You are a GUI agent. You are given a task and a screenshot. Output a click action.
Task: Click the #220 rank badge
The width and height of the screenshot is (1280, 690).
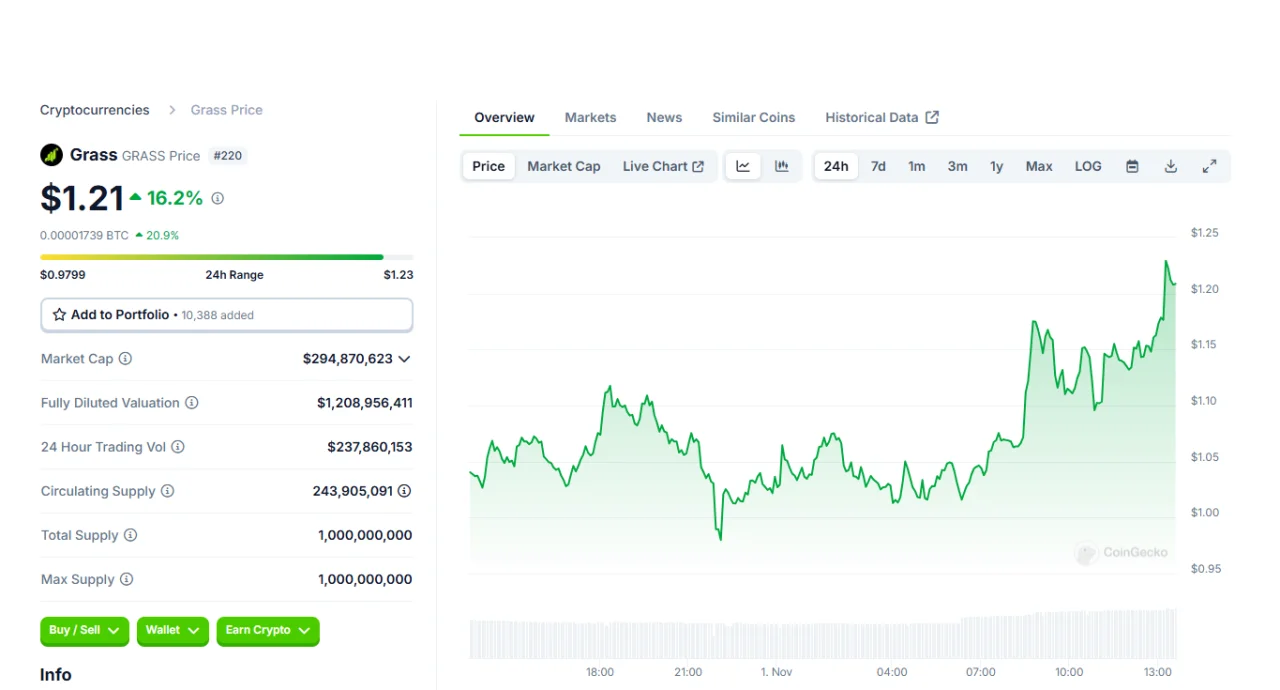click(227, 156)
